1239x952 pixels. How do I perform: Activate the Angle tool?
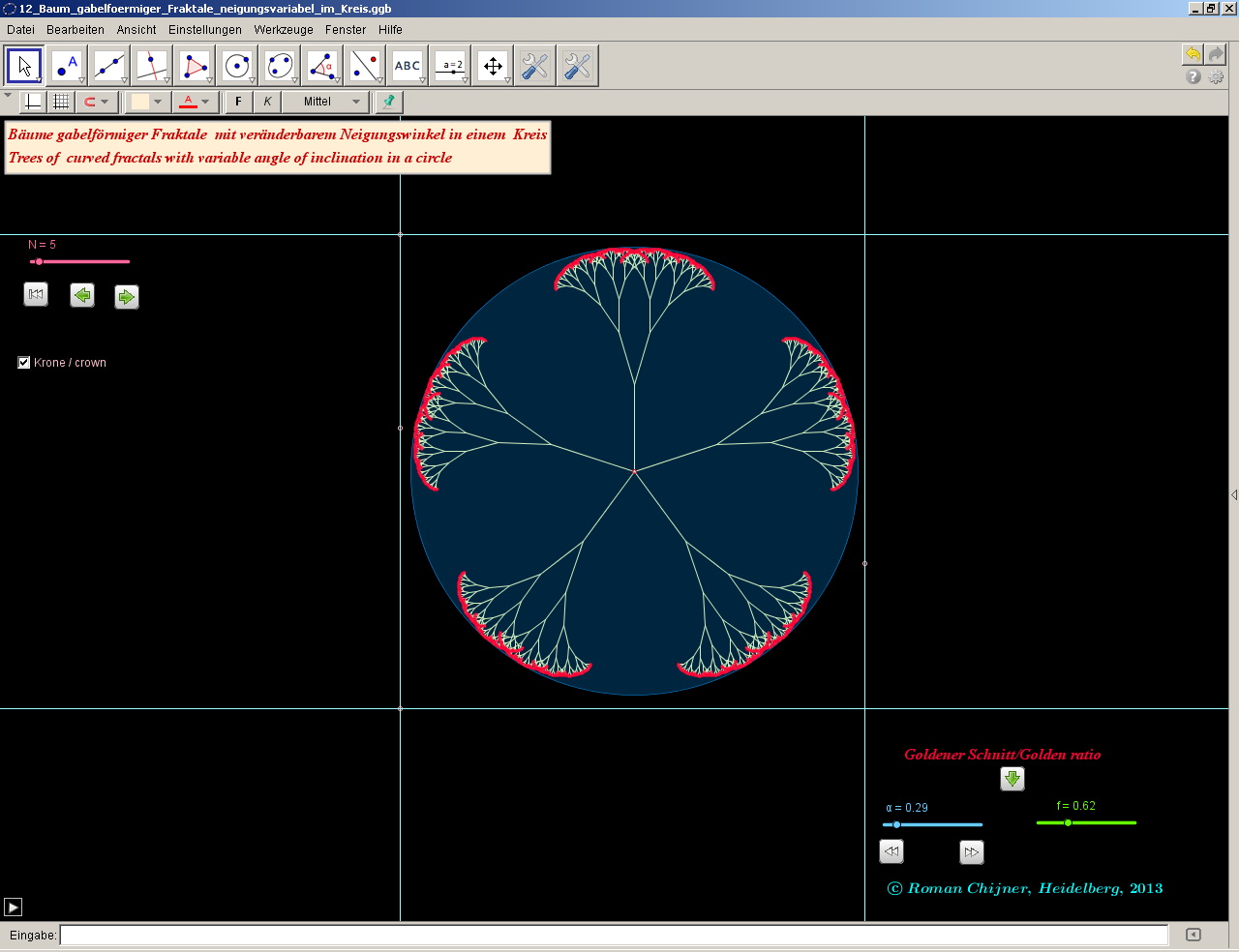[x=322, y=66]
